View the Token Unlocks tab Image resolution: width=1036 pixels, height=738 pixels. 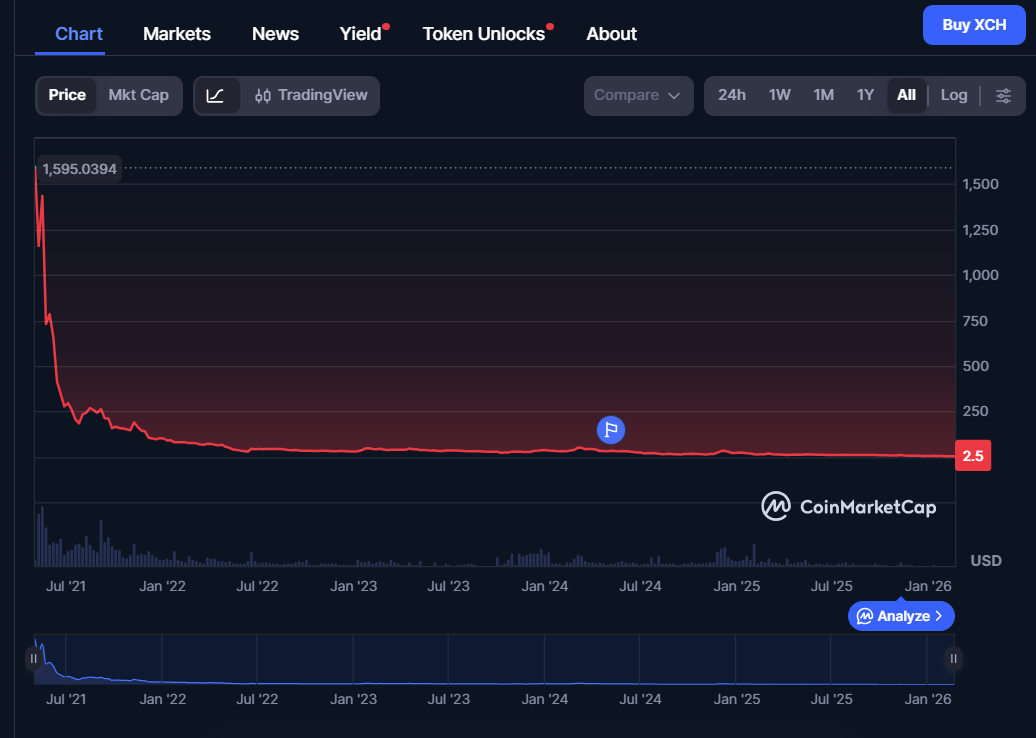tap(484, 33)
